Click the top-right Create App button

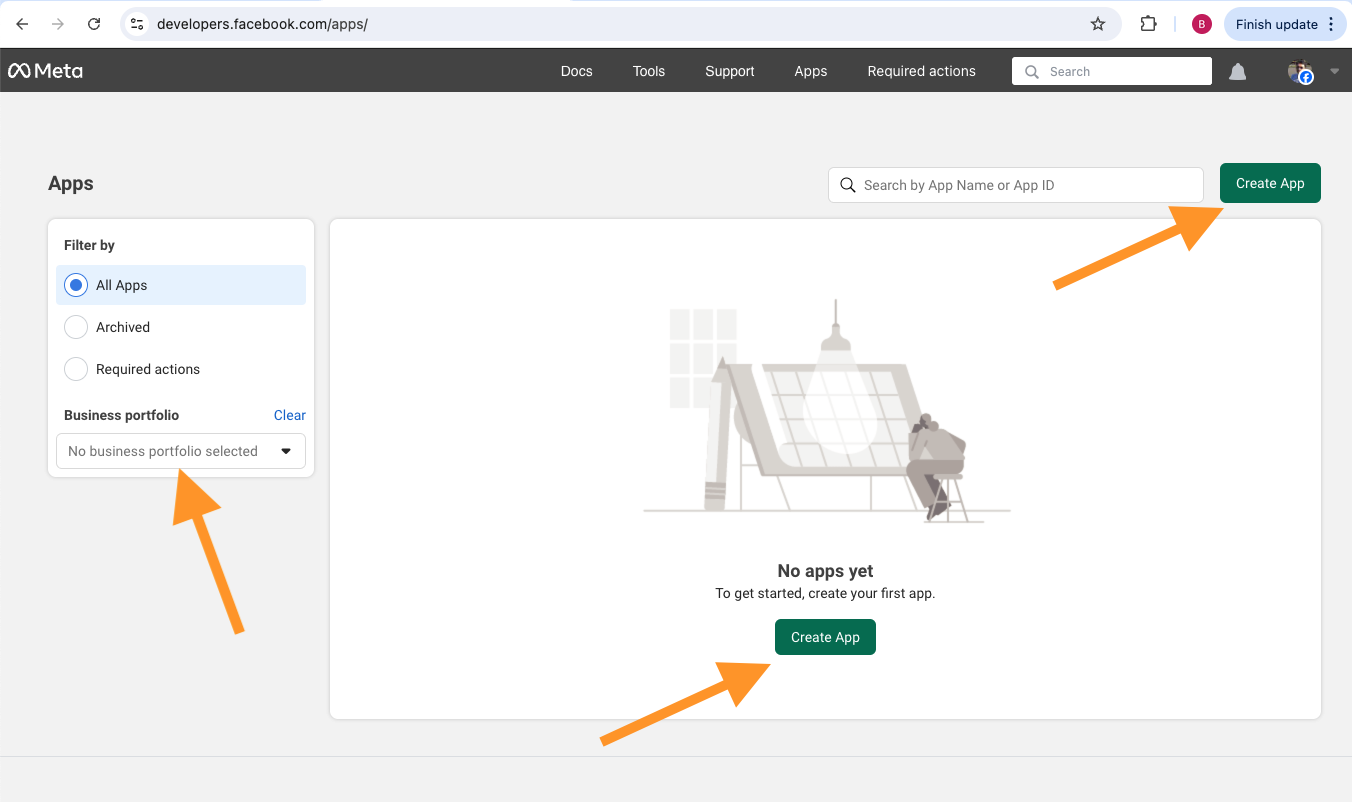(x=1270, y=183)
